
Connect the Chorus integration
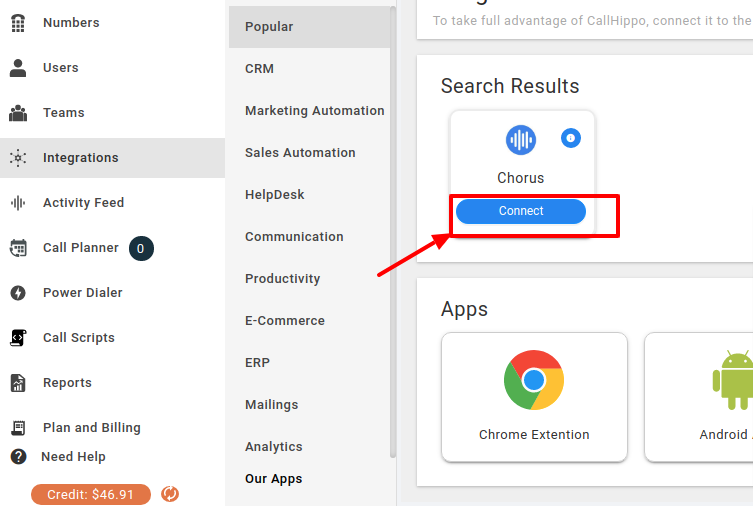click(x=521, y=211)
